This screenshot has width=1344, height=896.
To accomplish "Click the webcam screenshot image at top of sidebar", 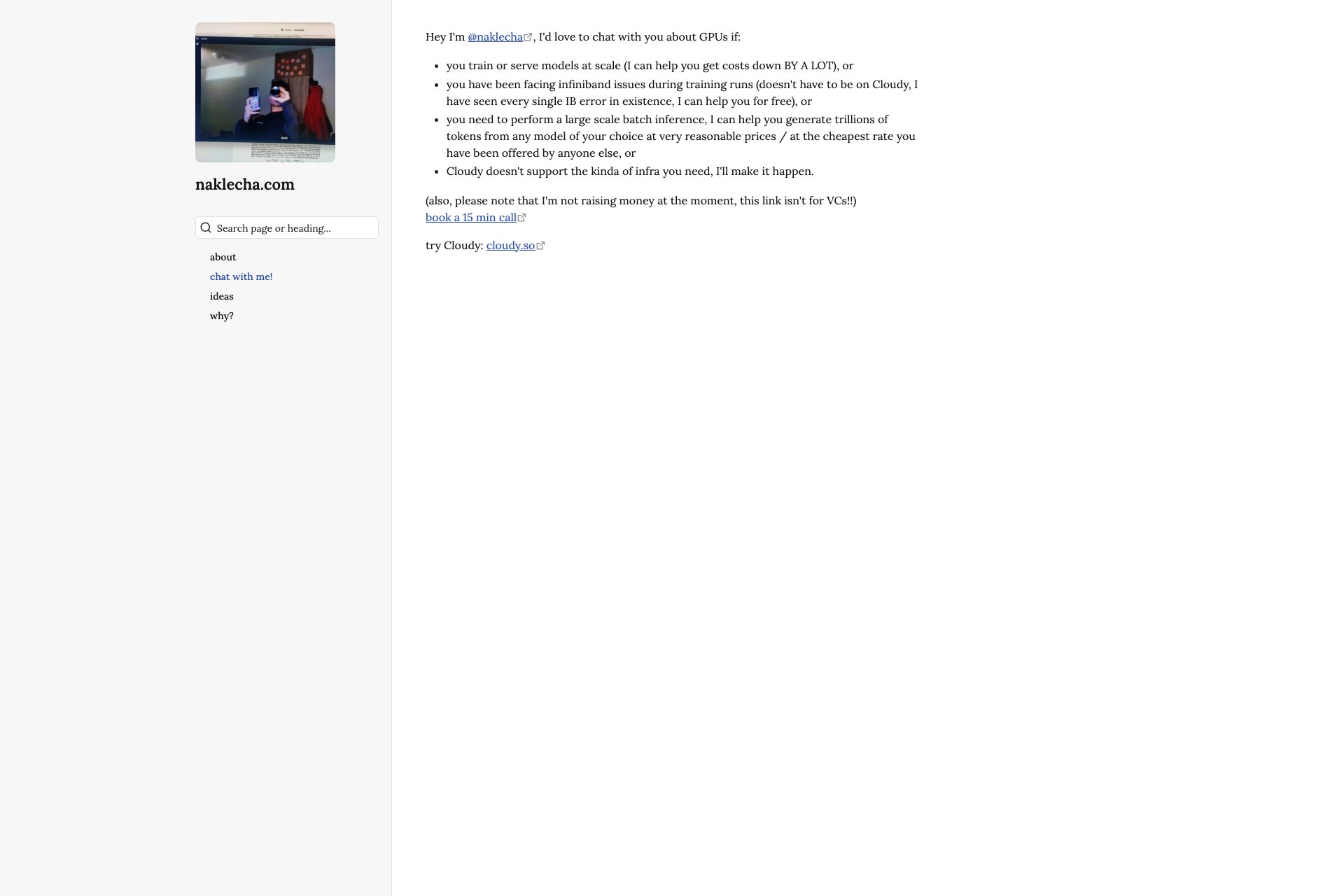I will [265, 92].
